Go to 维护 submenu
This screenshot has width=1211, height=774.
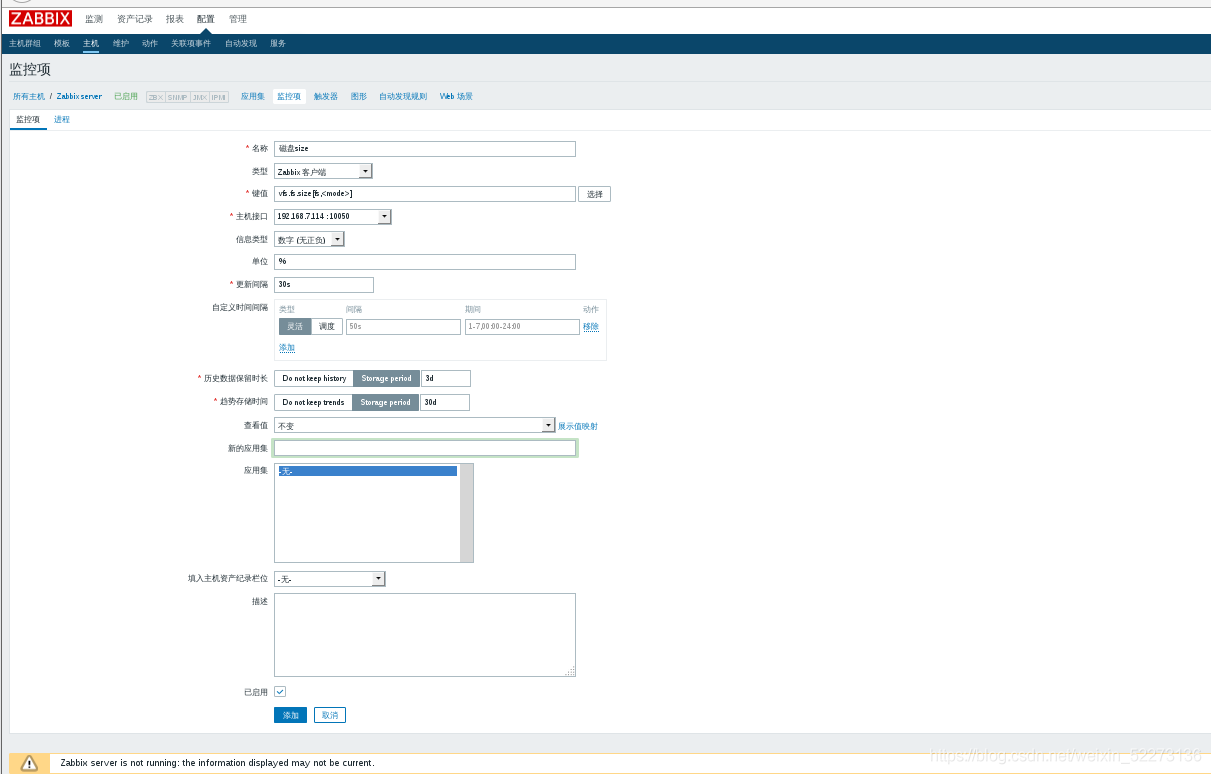click(x=121, y=44)
